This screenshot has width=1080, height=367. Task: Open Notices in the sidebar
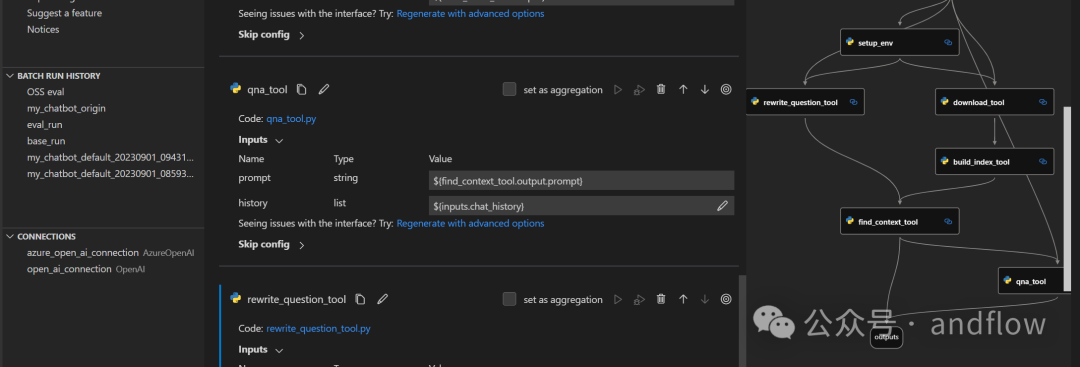pos(43,29)
